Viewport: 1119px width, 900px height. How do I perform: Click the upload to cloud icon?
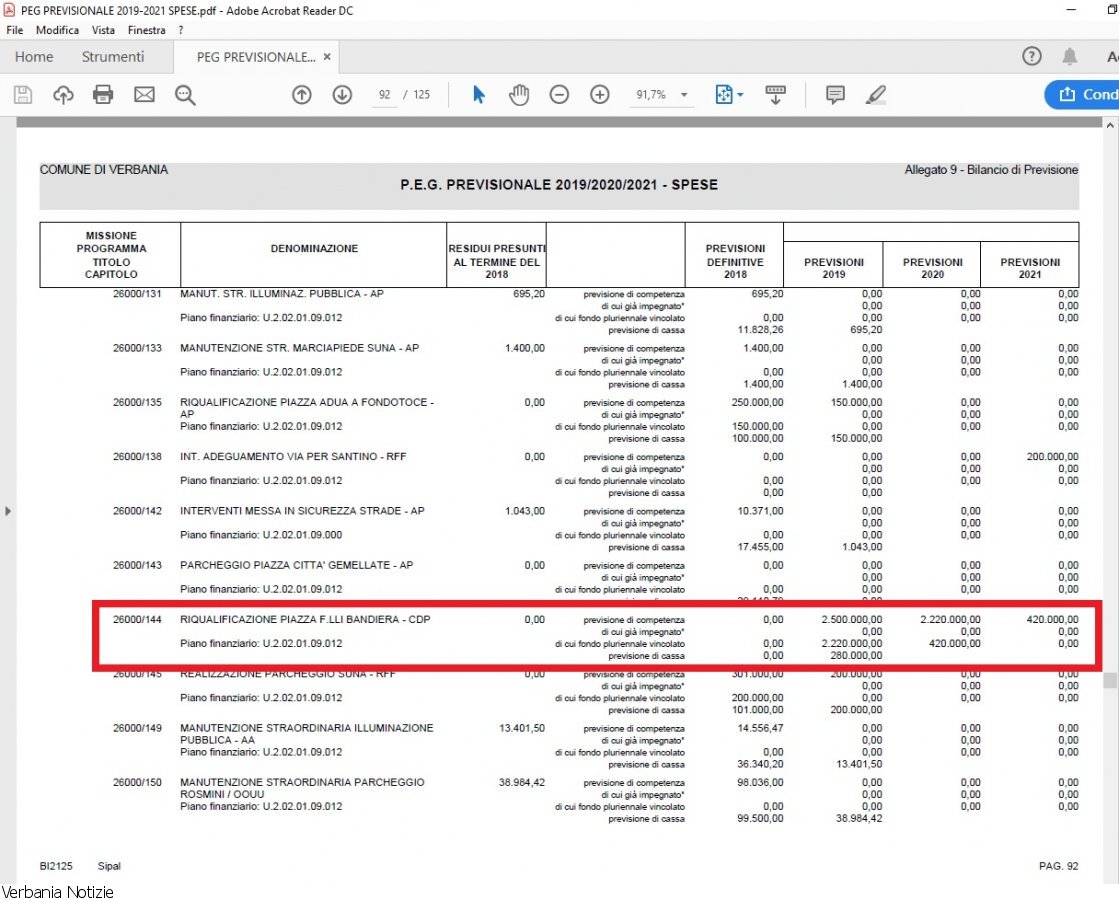[x=63, y=95]
